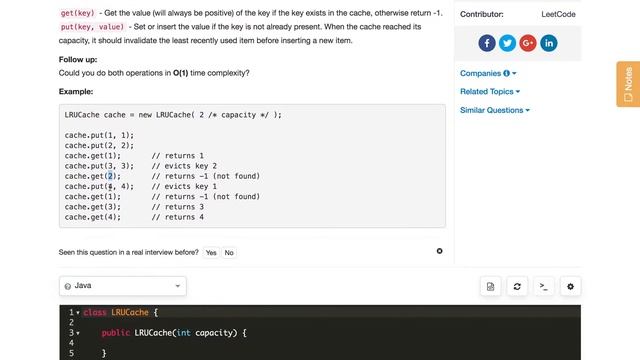Image resolution: width=640 pixels, height=360 pixels.
Task: Click the info icon beside Companies
Action: tap(507, 73)
